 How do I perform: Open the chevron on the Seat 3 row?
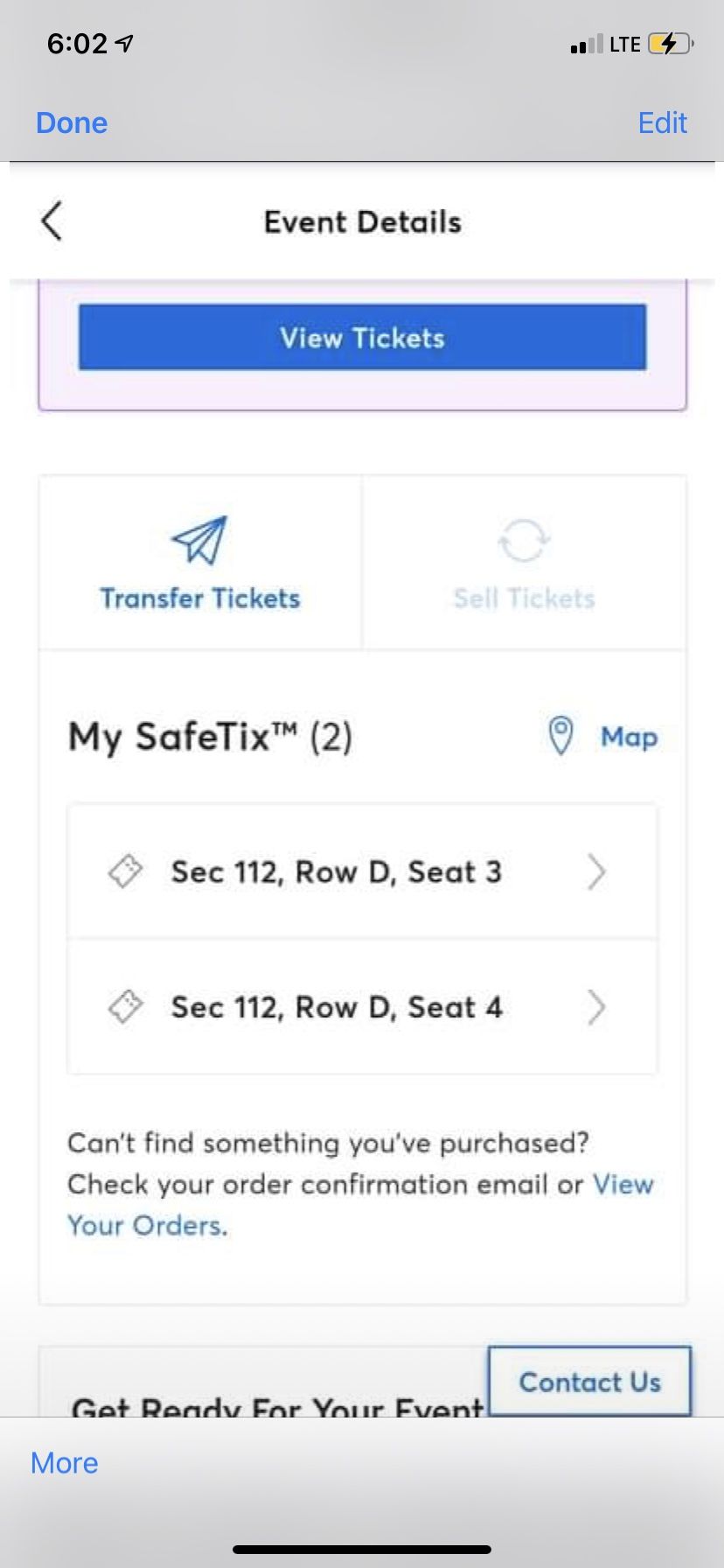(596, 871)
